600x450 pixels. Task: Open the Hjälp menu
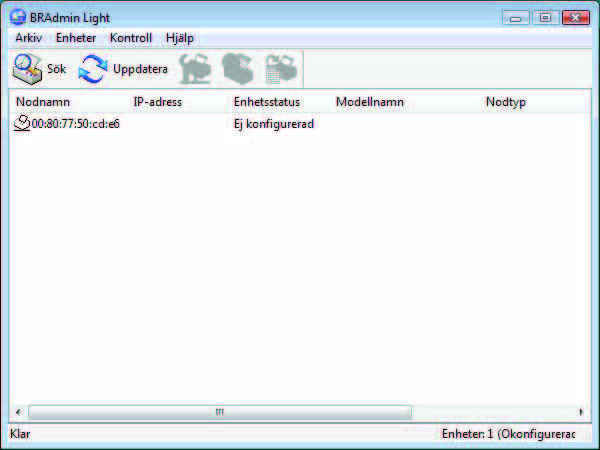tap(180, 38)
